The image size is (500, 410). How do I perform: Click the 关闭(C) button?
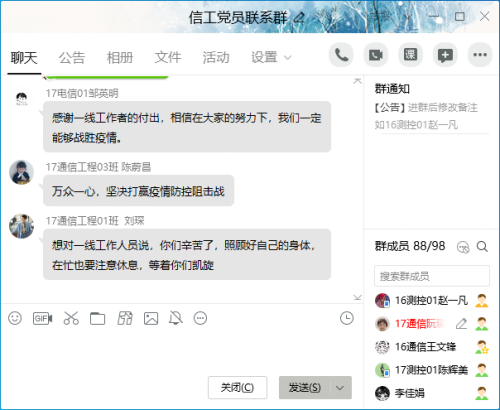[237, 388]
